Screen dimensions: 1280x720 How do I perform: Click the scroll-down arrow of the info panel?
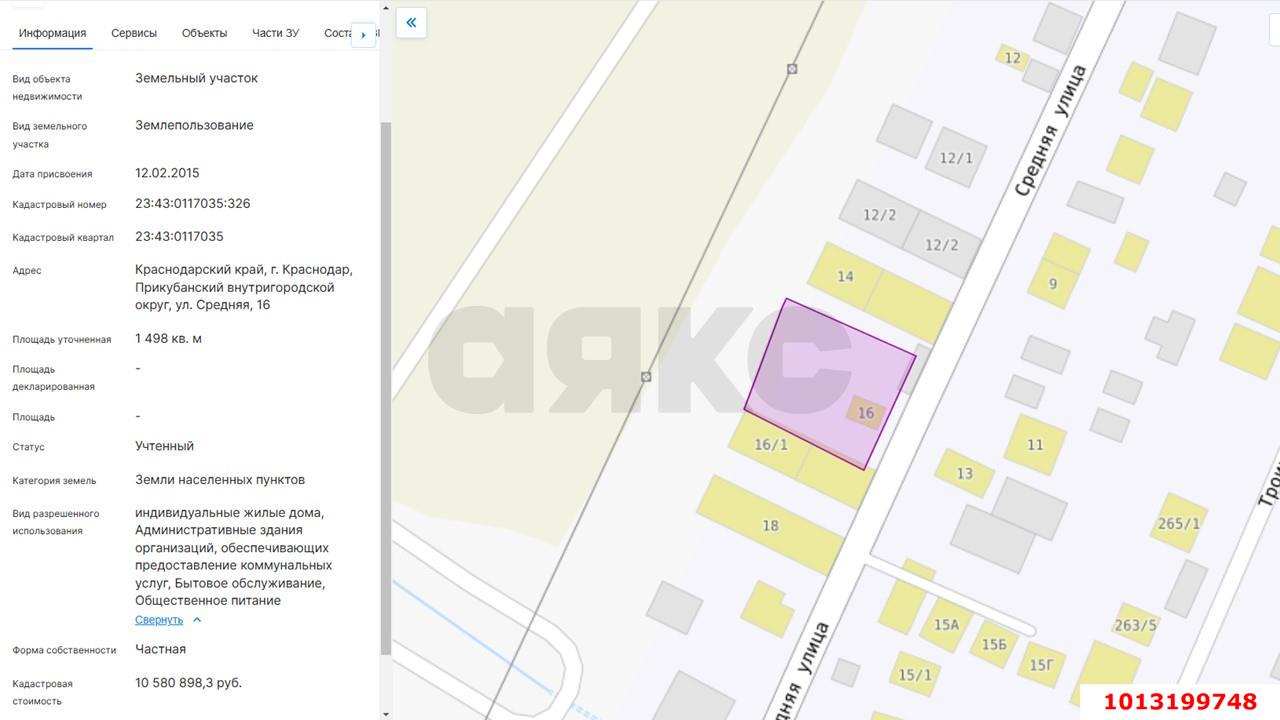(386, 713)
